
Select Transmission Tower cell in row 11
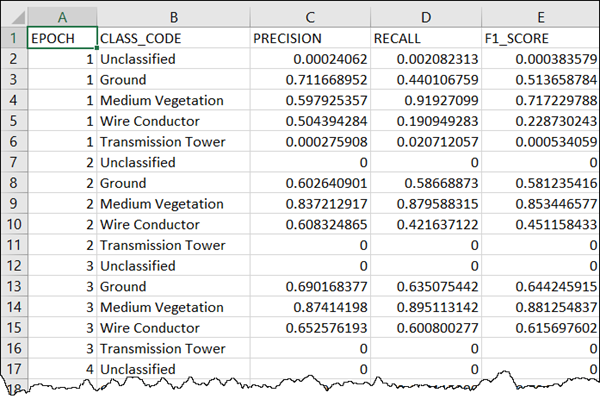[173, 245]
